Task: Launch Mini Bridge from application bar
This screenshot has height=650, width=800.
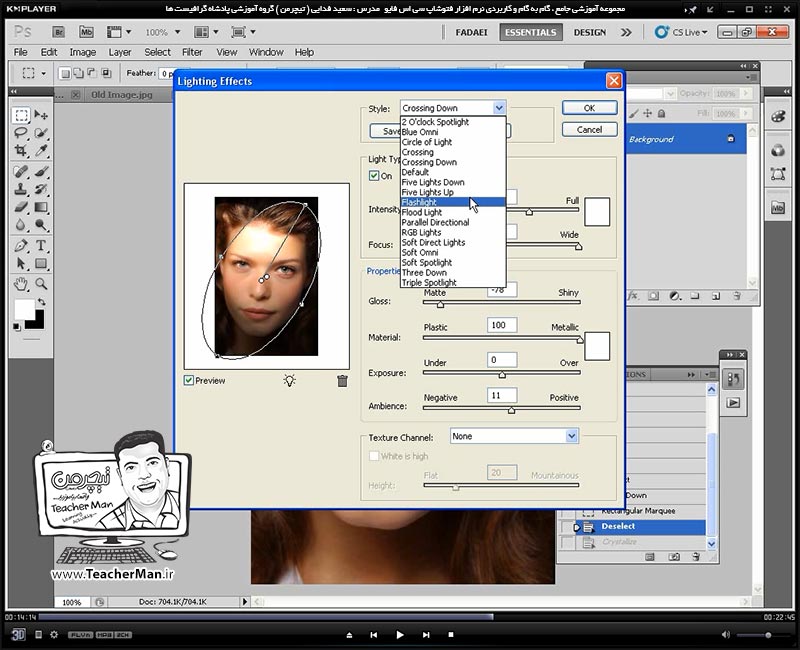Action: pyautogui.click(x=86, y=32)
